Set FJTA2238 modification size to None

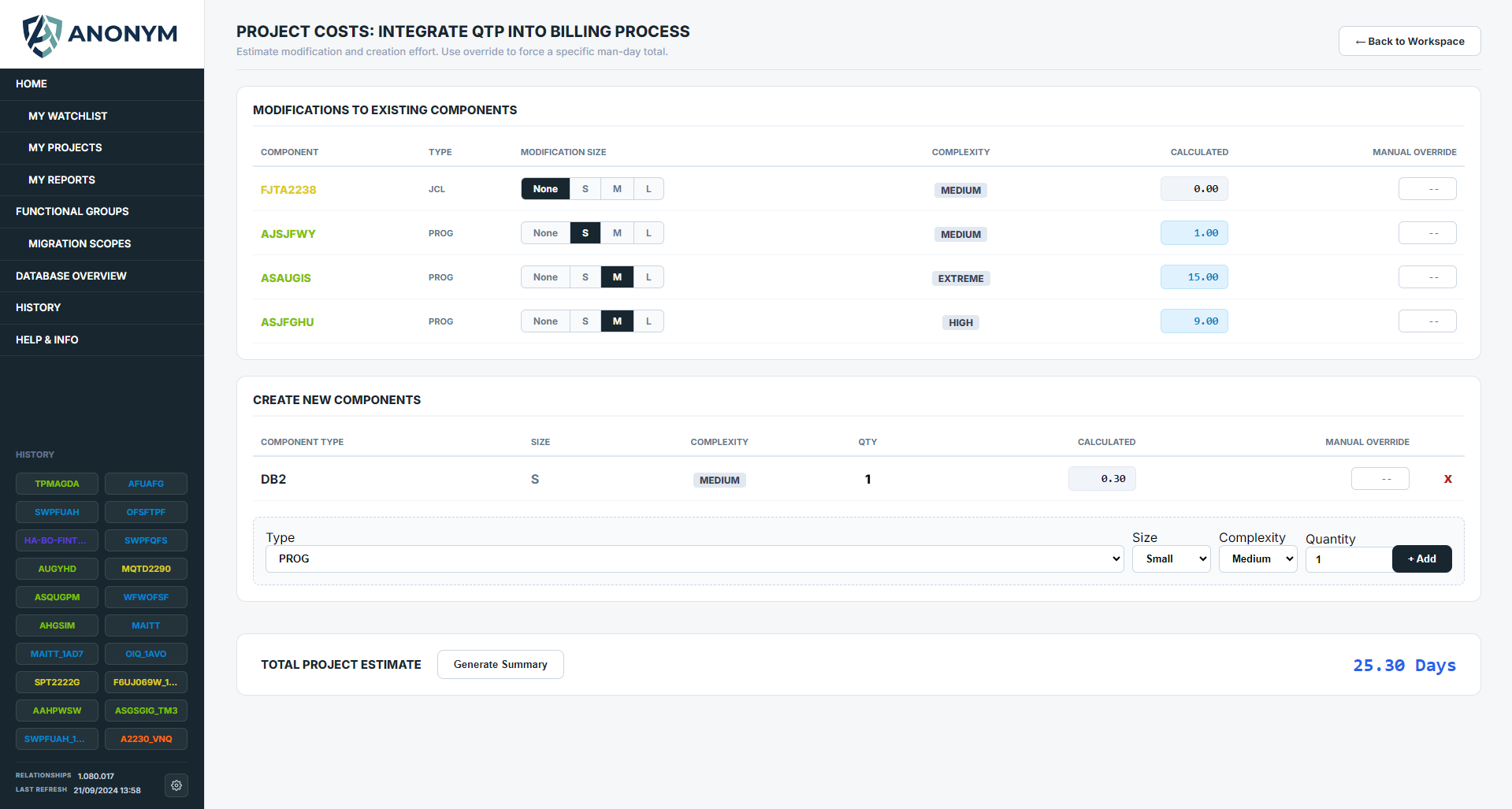[545, 189]
